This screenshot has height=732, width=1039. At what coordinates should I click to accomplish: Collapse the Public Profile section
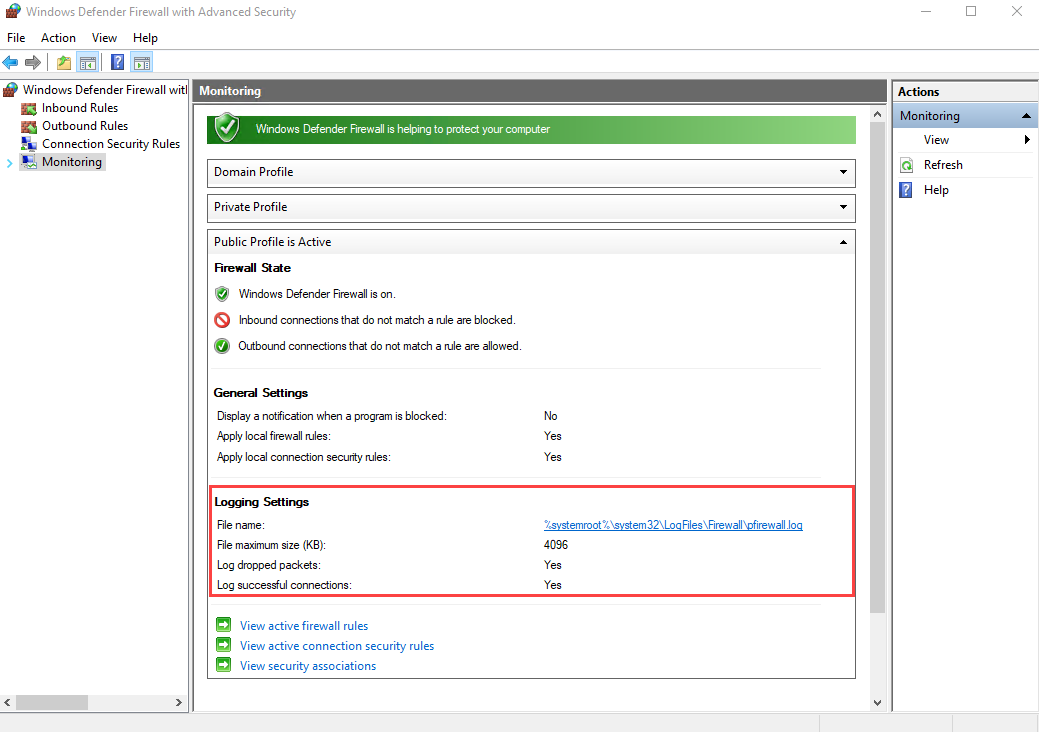tap(843, 242)
